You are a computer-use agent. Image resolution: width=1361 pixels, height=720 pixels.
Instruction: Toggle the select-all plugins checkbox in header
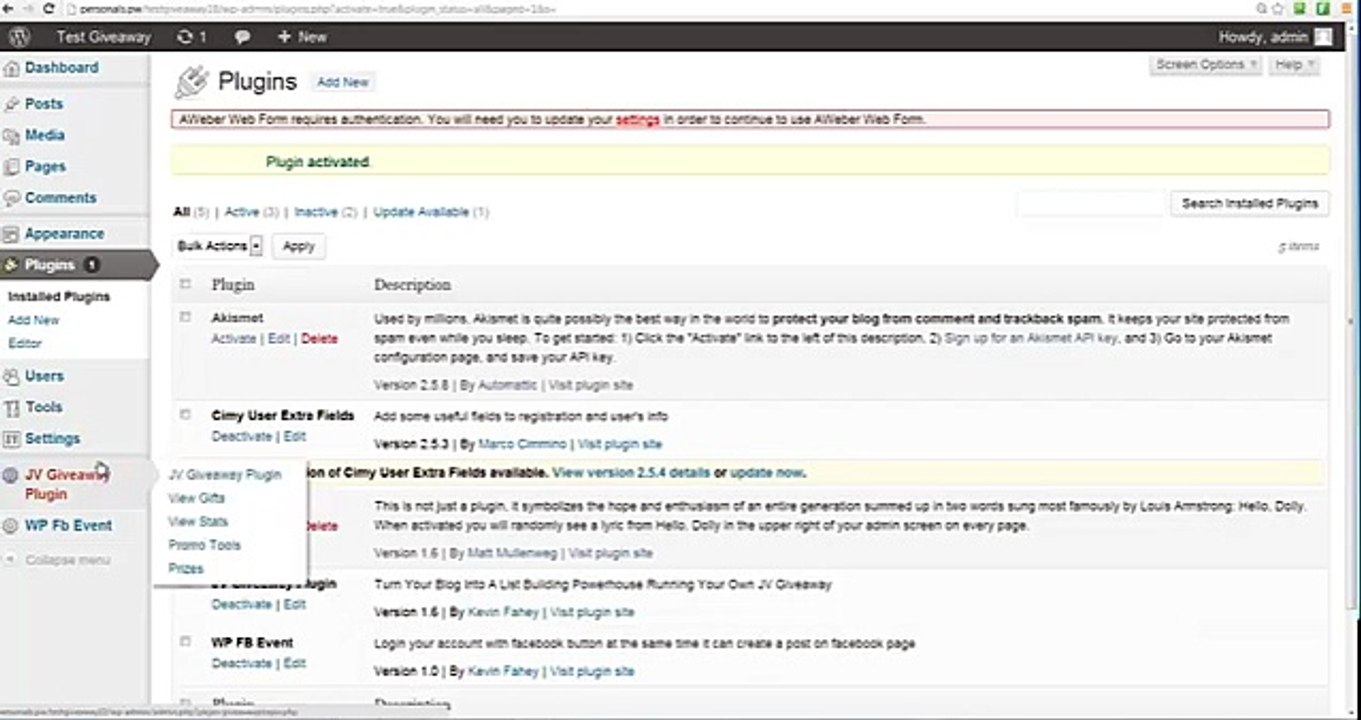point(185,285)
